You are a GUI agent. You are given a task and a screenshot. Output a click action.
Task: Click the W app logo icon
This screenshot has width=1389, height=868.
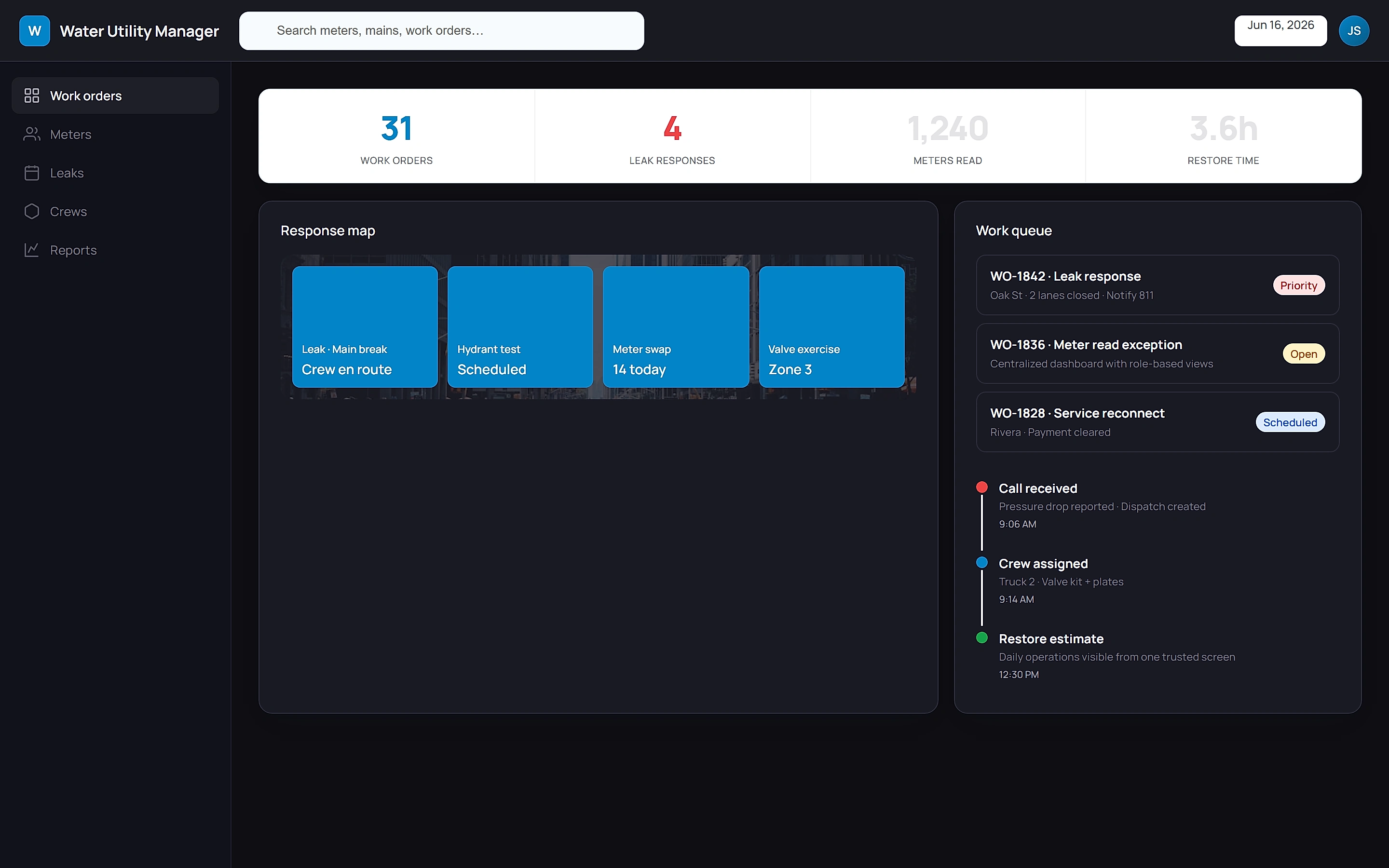[34, 30]
